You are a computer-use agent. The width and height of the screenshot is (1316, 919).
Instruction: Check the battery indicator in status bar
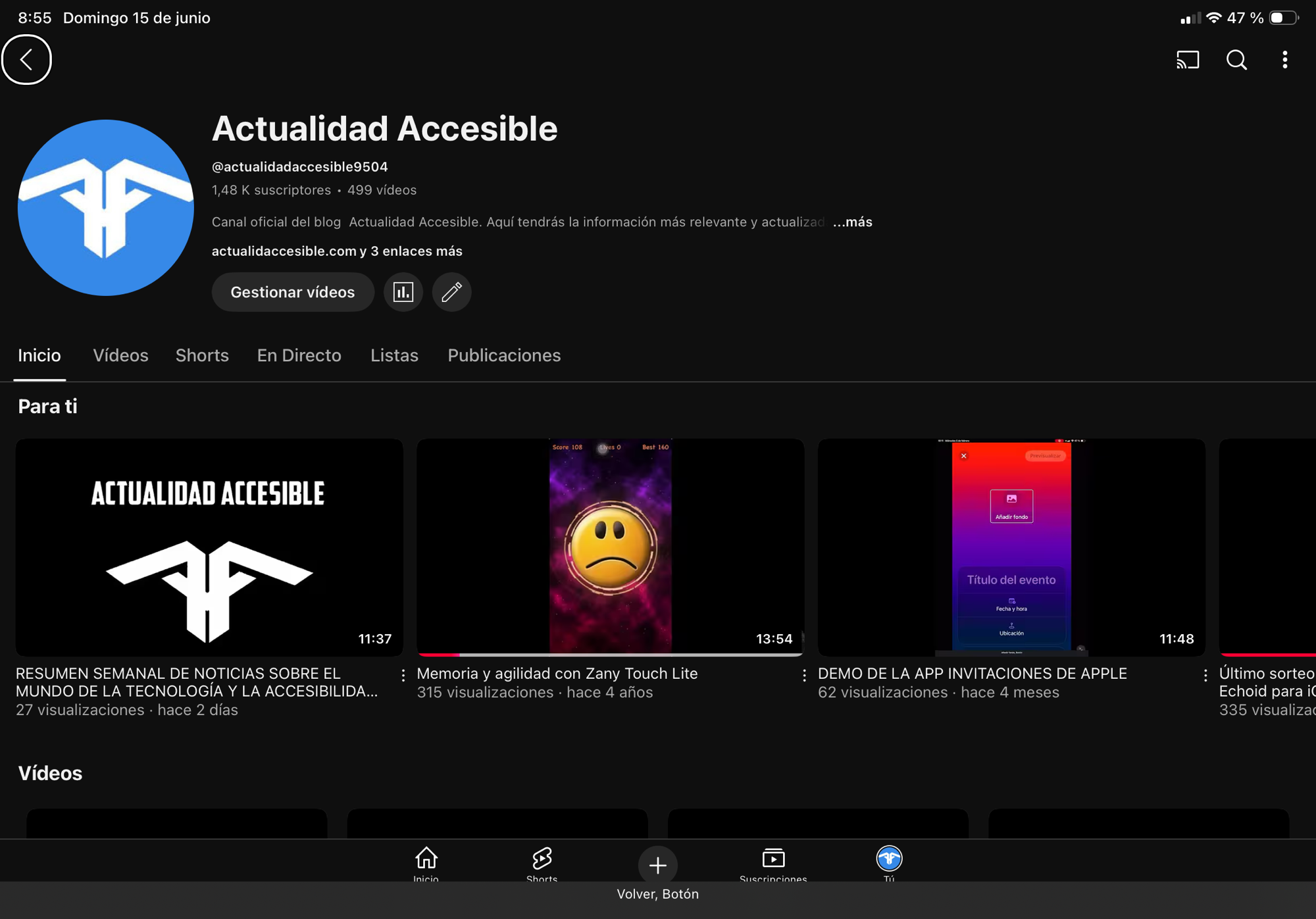(x=1284, y=18)
